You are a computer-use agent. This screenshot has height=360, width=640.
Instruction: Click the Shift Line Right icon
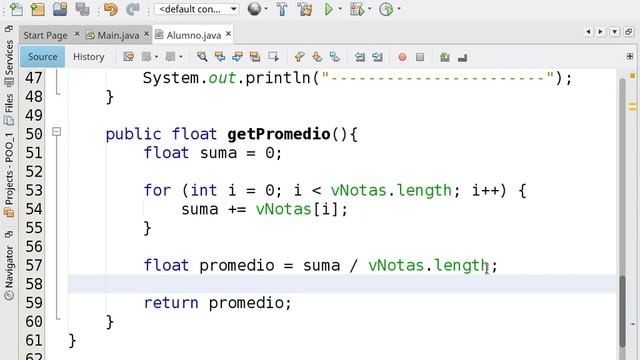coord(378,57)
